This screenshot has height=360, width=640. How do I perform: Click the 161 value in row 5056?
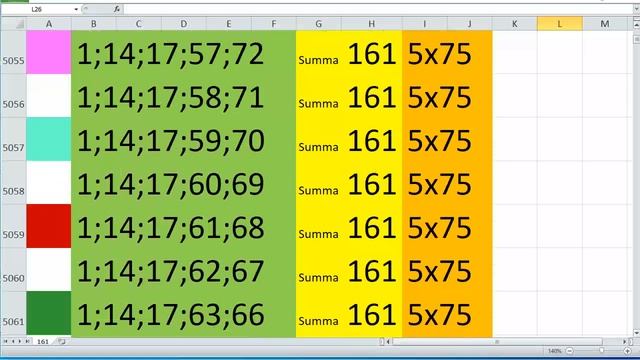point(371,96)
